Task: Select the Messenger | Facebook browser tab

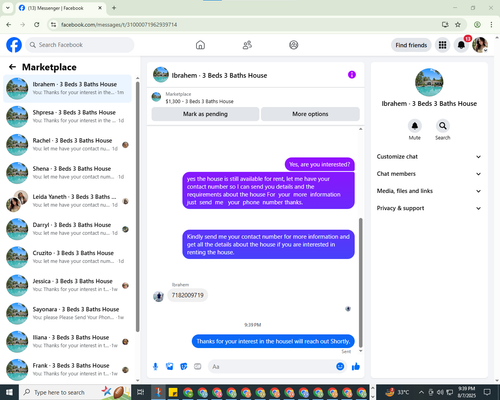Action: pyautogui.click(x=61, y=8)
